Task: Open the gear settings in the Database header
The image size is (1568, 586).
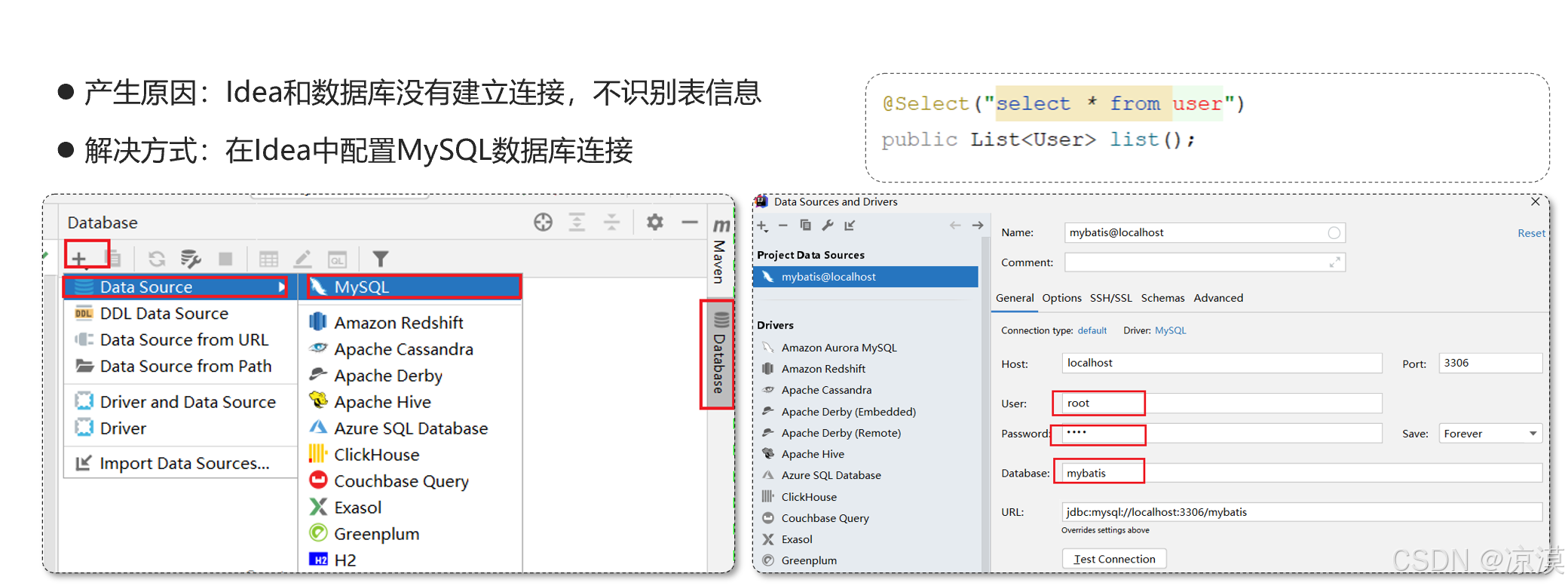Action: point(654,222)
